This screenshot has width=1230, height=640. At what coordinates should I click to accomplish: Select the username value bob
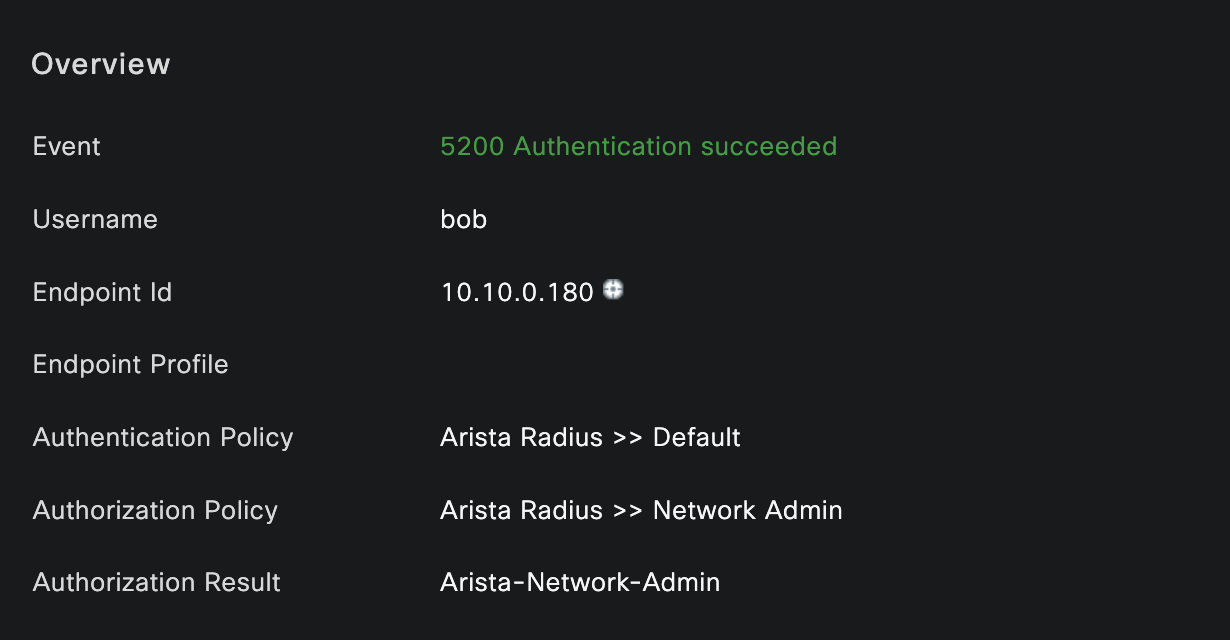(463, 220)
